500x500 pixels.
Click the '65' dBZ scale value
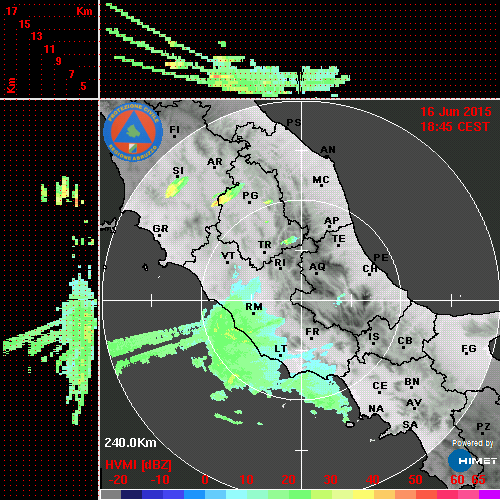[479, 480]
